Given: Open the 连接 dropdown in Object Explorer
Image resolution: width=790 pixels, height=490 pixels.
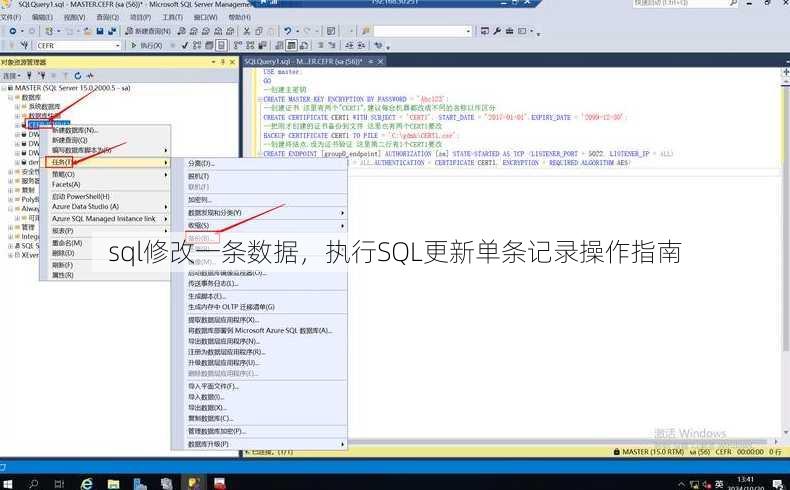Looking at the screenshot, I should coord(12,76).
